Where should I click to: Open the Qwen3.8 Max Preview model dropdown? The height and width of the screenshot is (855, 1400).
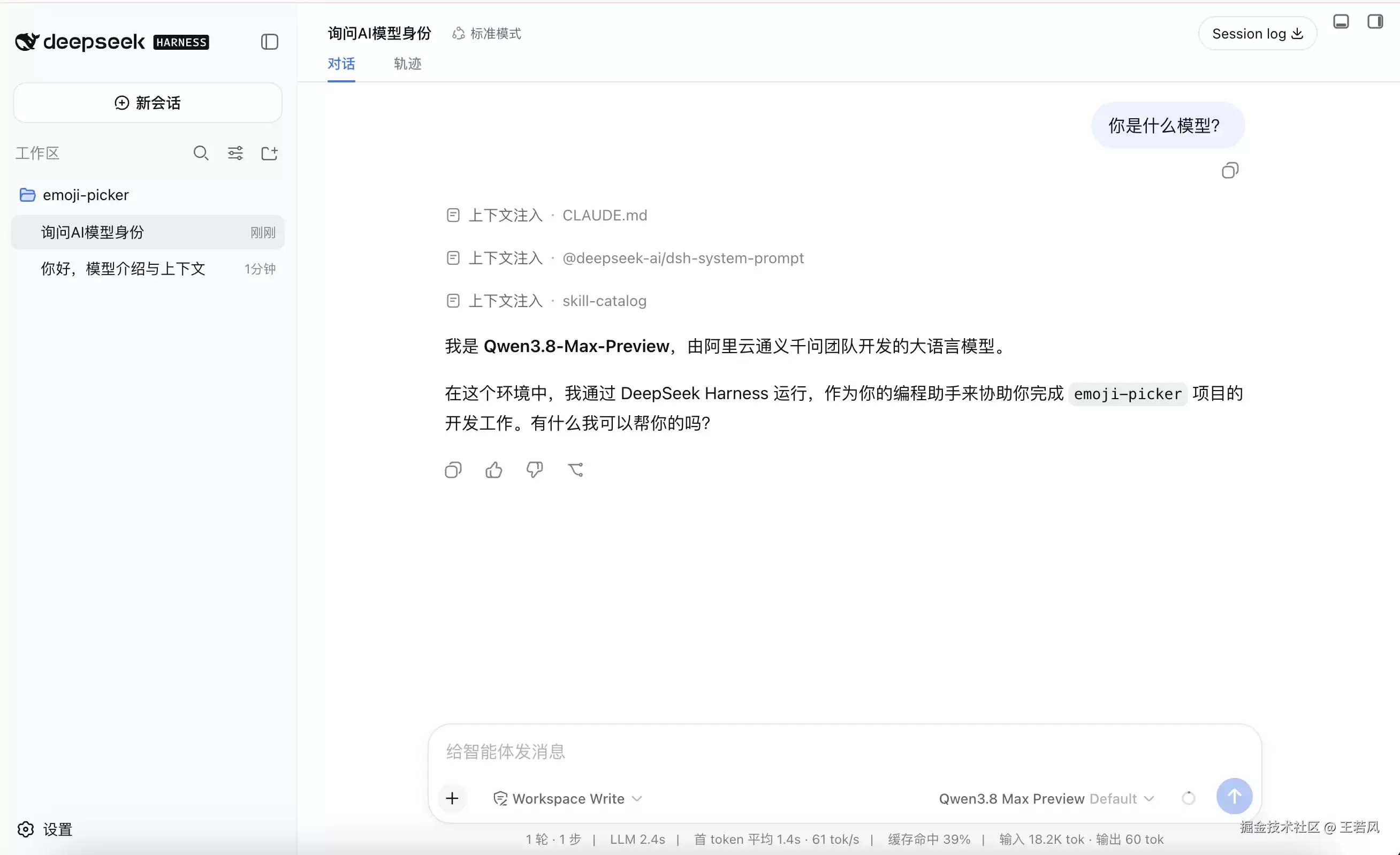[x=1046, y=799]
